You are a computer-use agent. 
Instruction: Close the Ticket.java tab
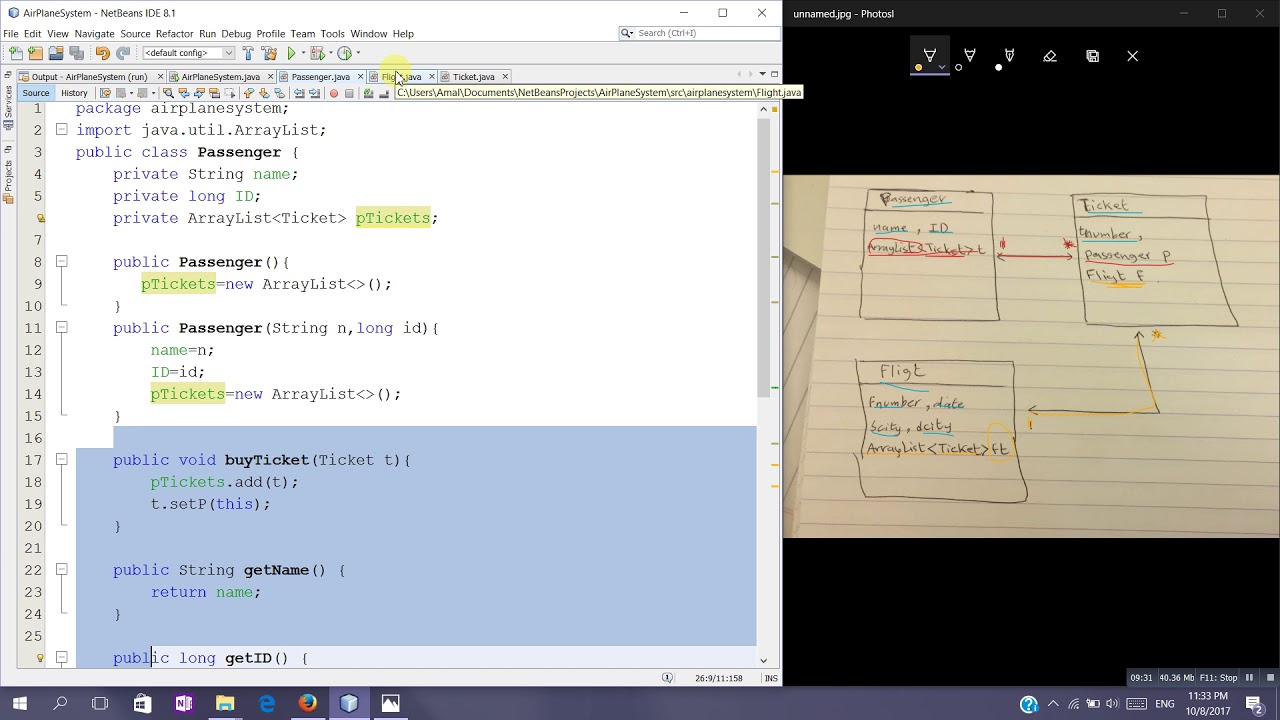tap(505, 76)
